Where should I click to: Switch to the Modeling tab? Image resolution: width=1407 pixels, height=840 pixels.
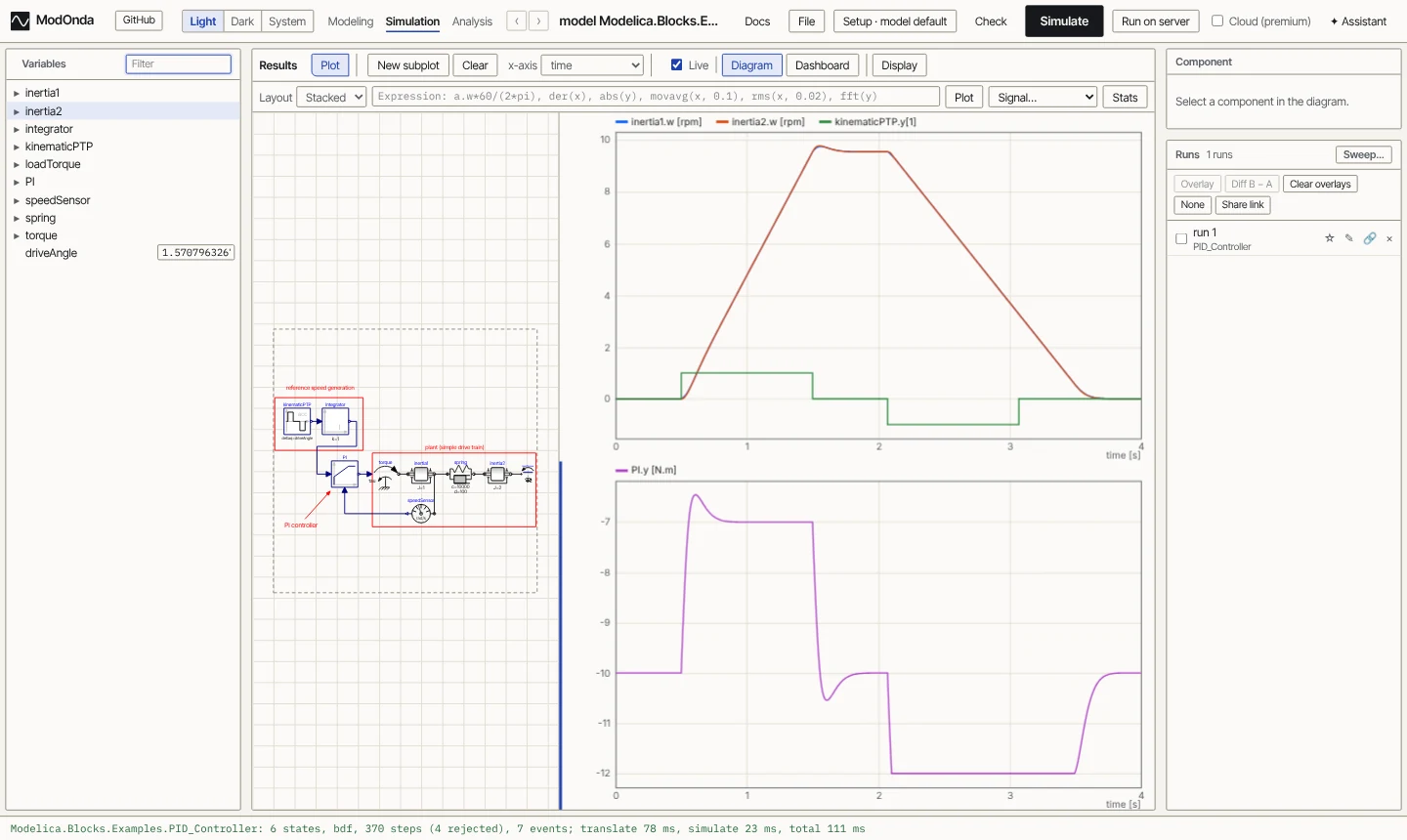point(351,21)
